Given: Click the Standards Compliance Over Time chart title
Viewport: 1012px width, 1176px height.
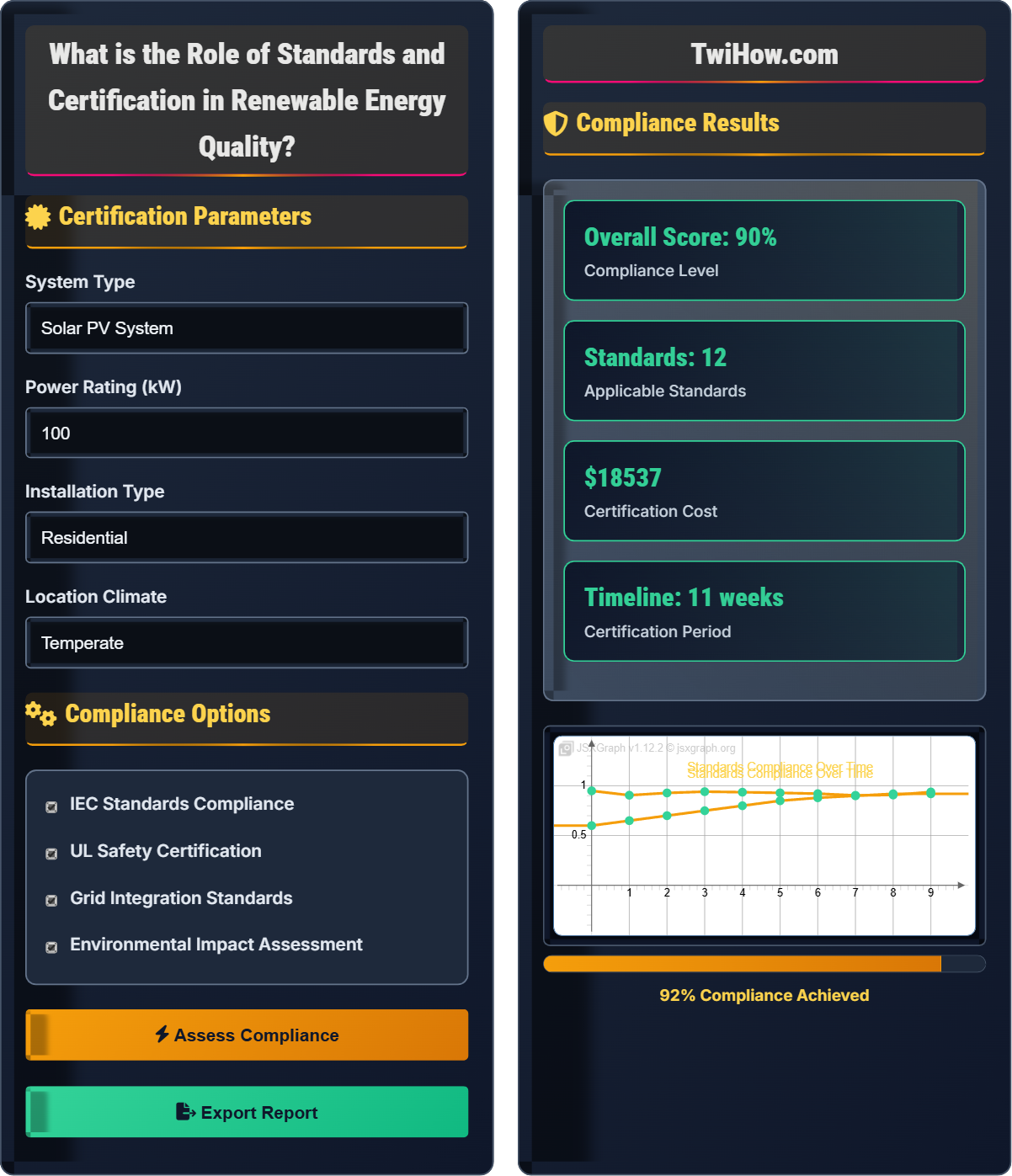Looking at the screenshot, I should [780, 769].
